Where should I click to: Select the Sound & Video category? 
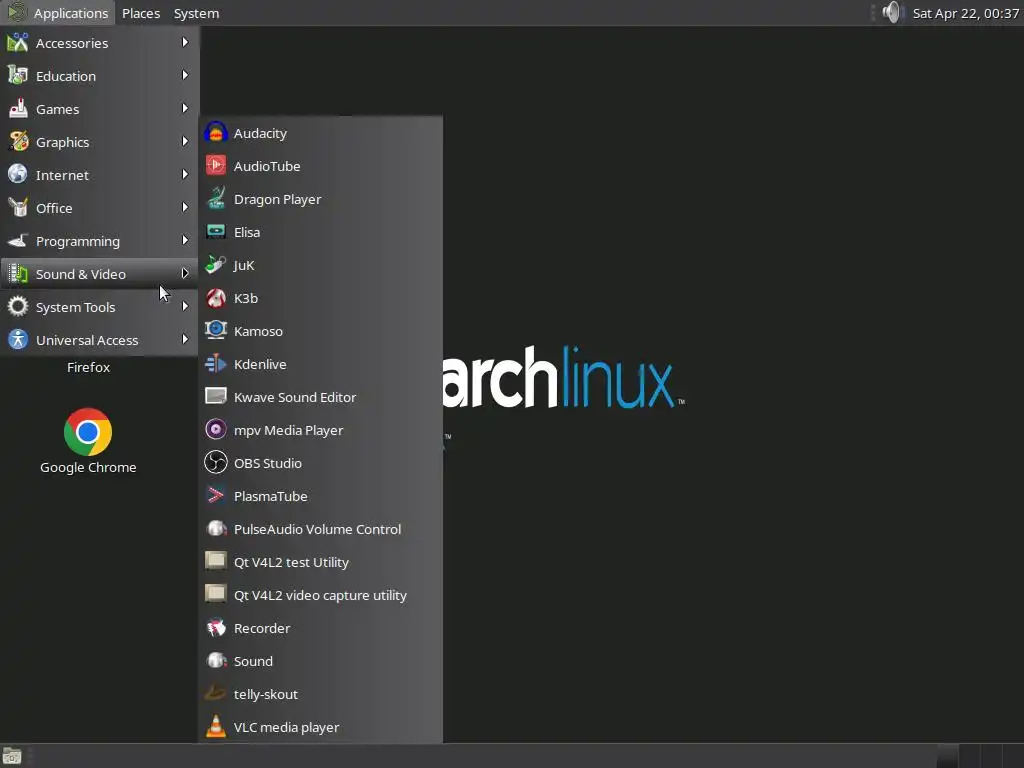click(x=99, y=274)
